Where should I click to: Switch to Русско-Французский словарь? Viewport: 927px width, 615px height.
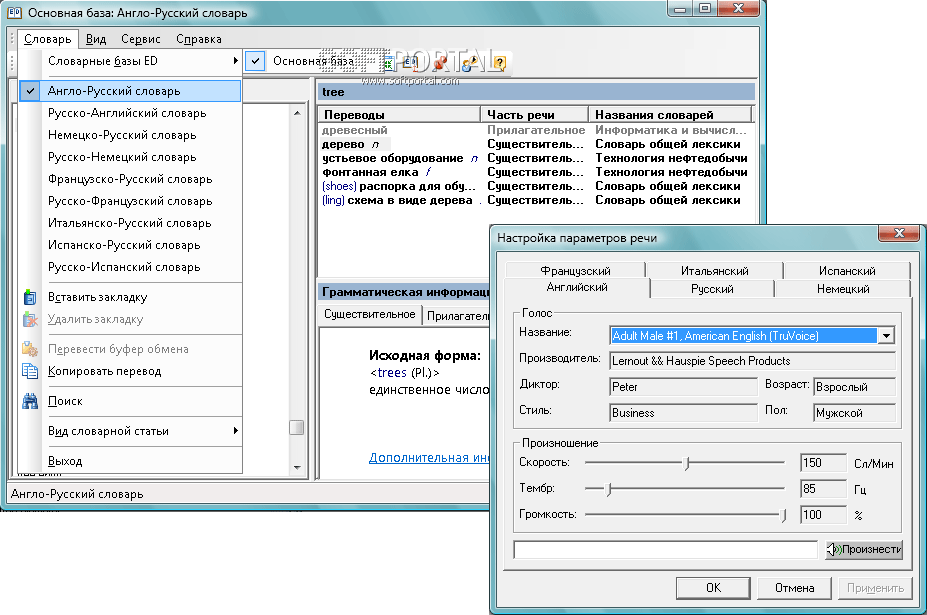click(x=130, y=201)
